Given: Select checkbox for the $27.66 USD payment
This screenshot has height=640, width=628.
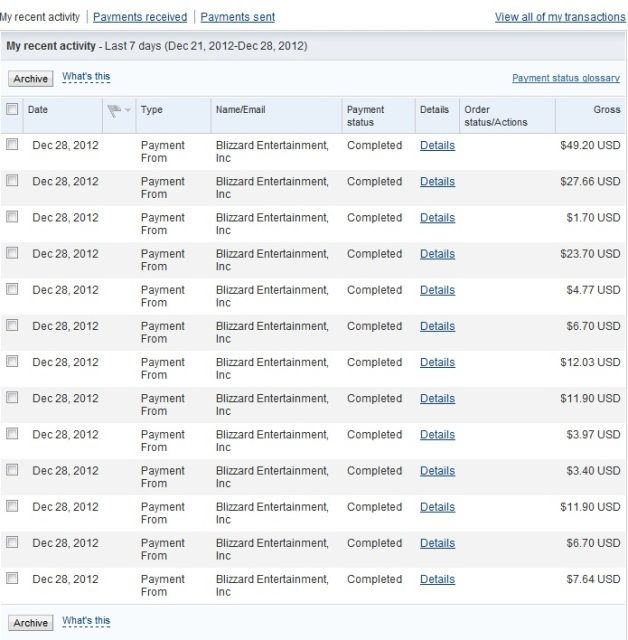Looking at the screenshot, I should pos(12,181).
